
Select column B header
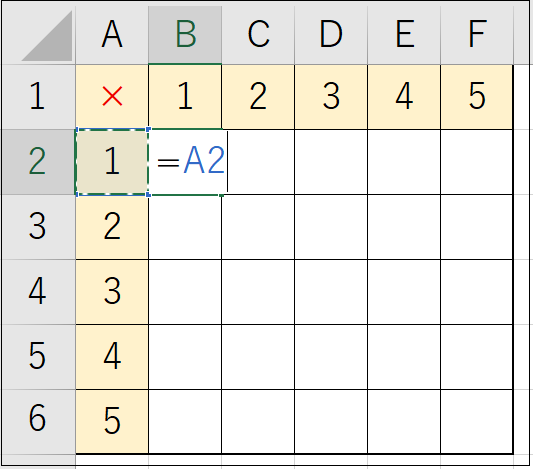(x=185, y=35)
